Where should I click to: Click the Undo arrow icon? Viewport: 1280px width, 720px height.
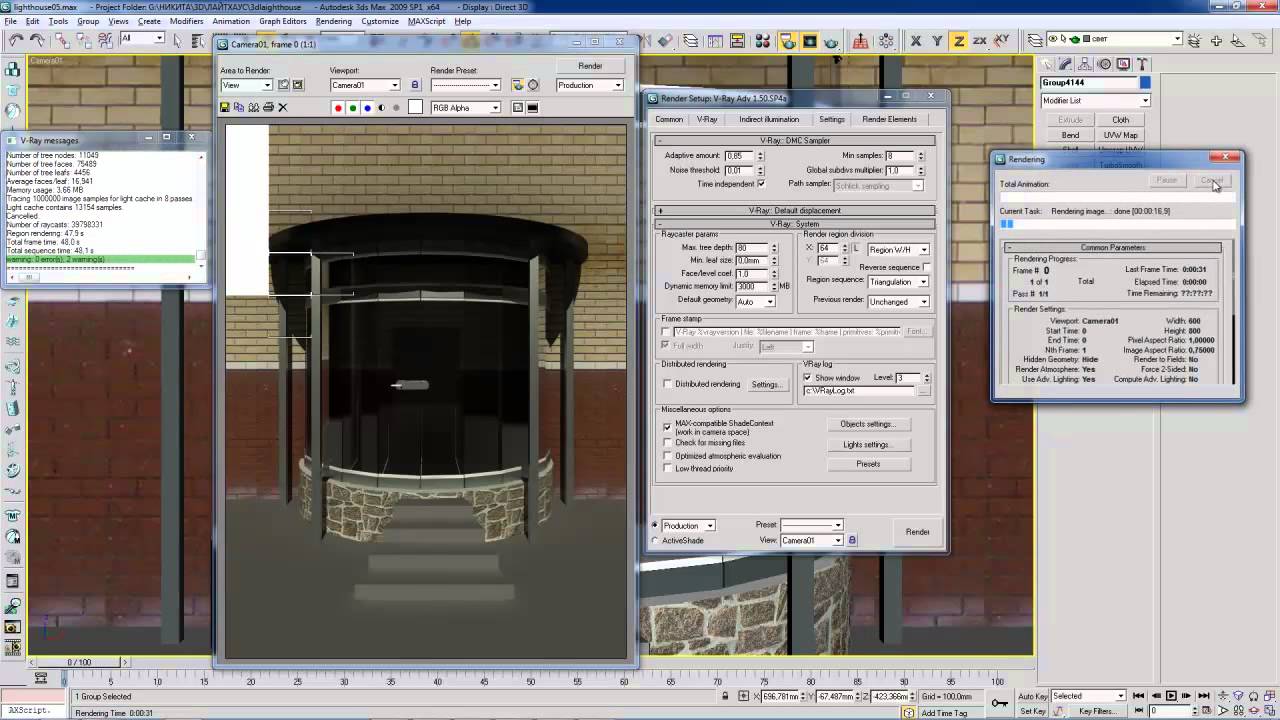pyautogui.click(x=16, y=40)
